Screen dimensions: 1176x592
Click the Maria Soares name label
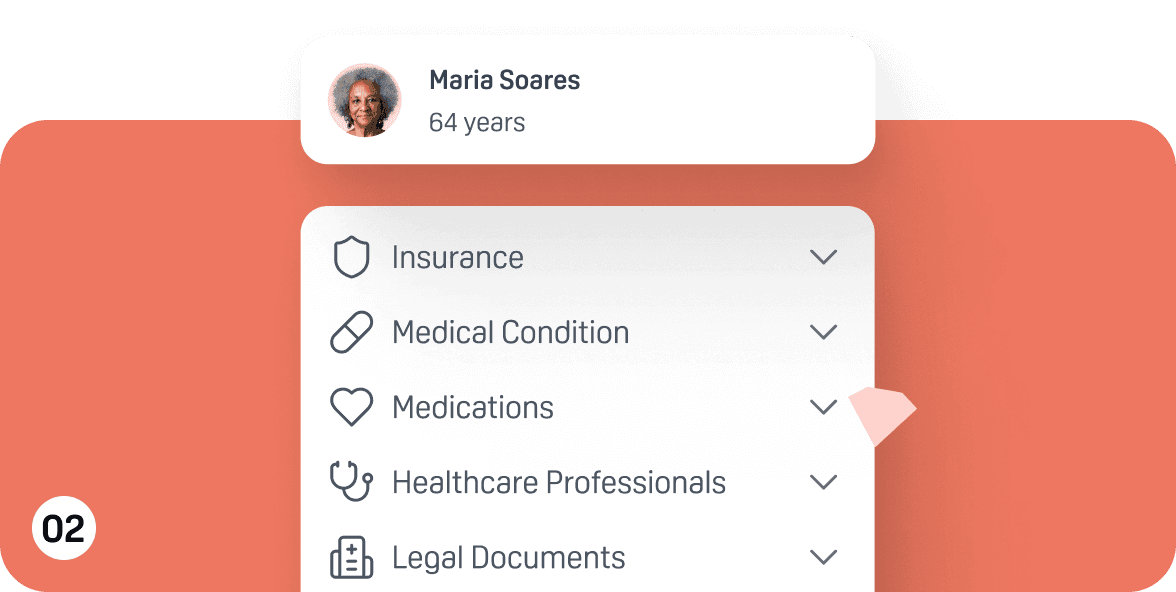pyautogui.click(x=504, y=80)
